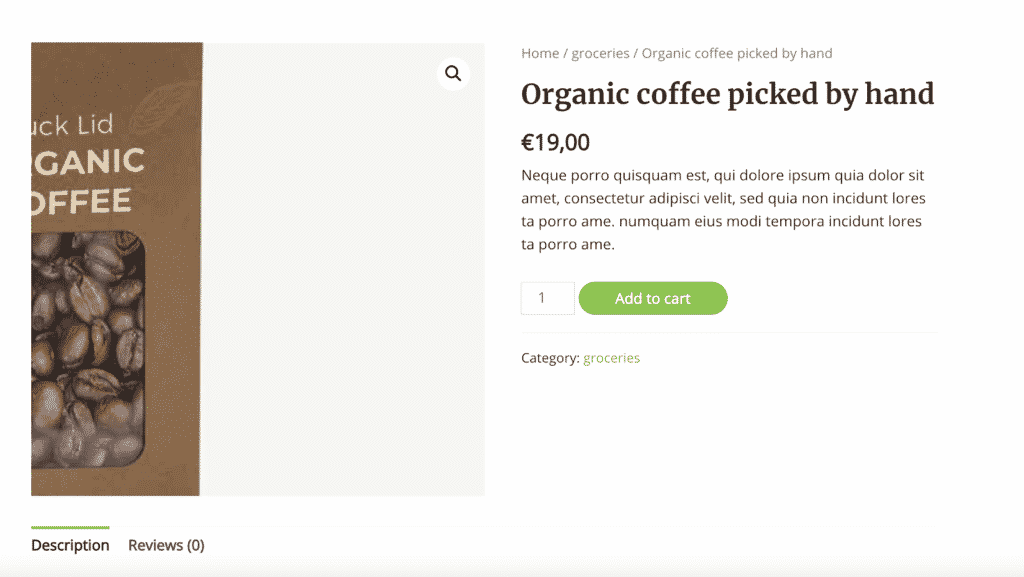Screen dimensions: 1024x577
Task: Open groceries from the breadcrumb trail
Action: [x=600, y=53]
